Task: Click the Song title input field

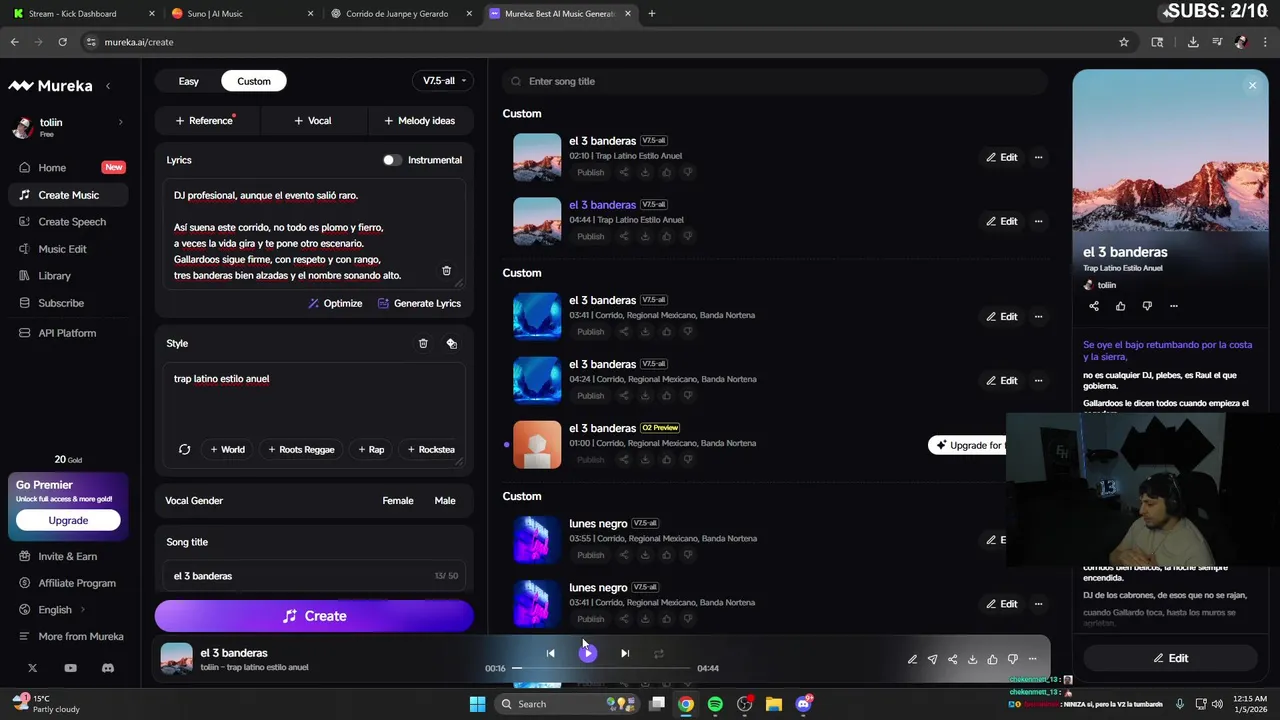Action: tap(314, 576)
